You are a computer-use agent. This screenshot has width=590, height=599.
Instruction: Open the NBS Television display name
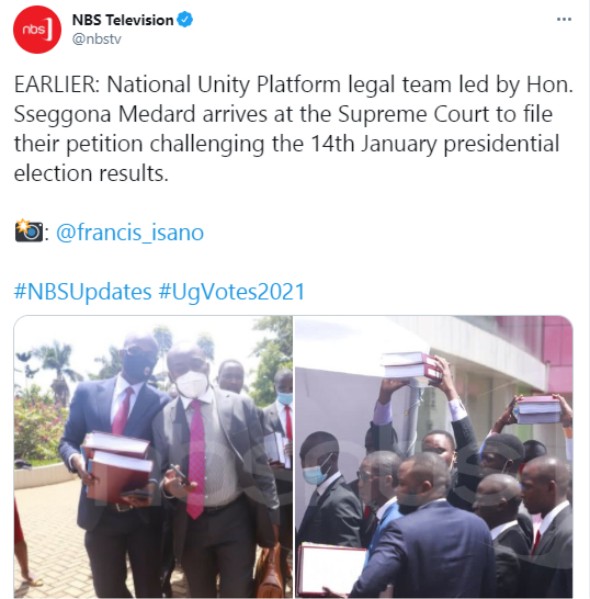[123, 20]
